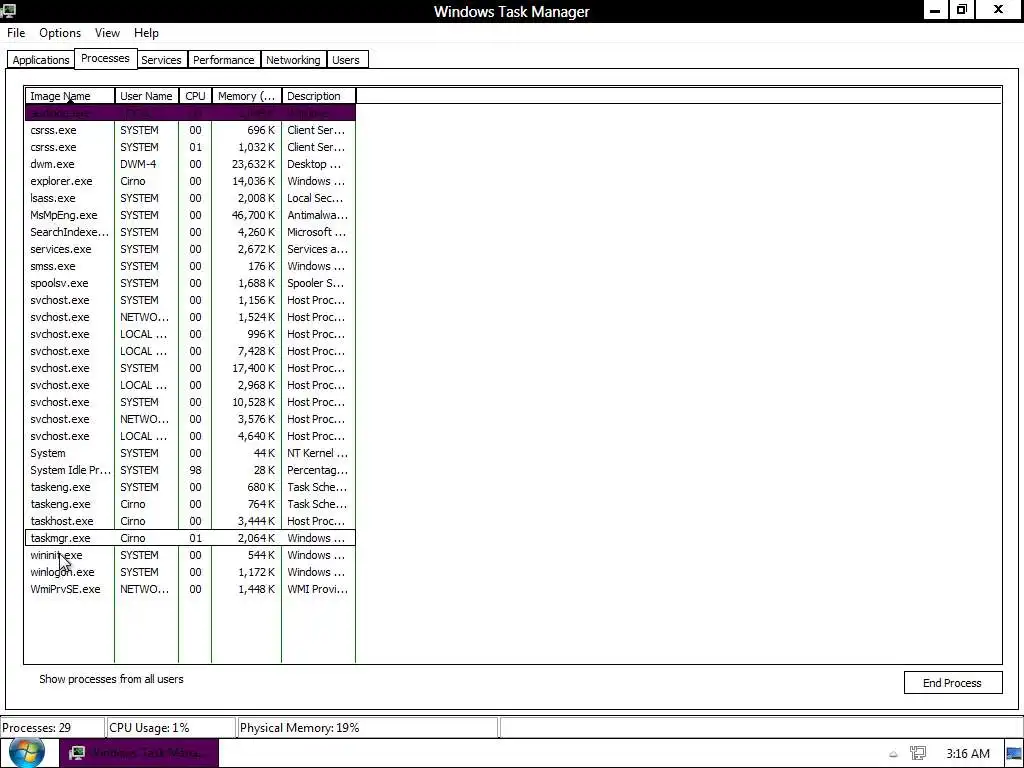Select the smss.exe process
1024x768 pixels.
[190, 266]
